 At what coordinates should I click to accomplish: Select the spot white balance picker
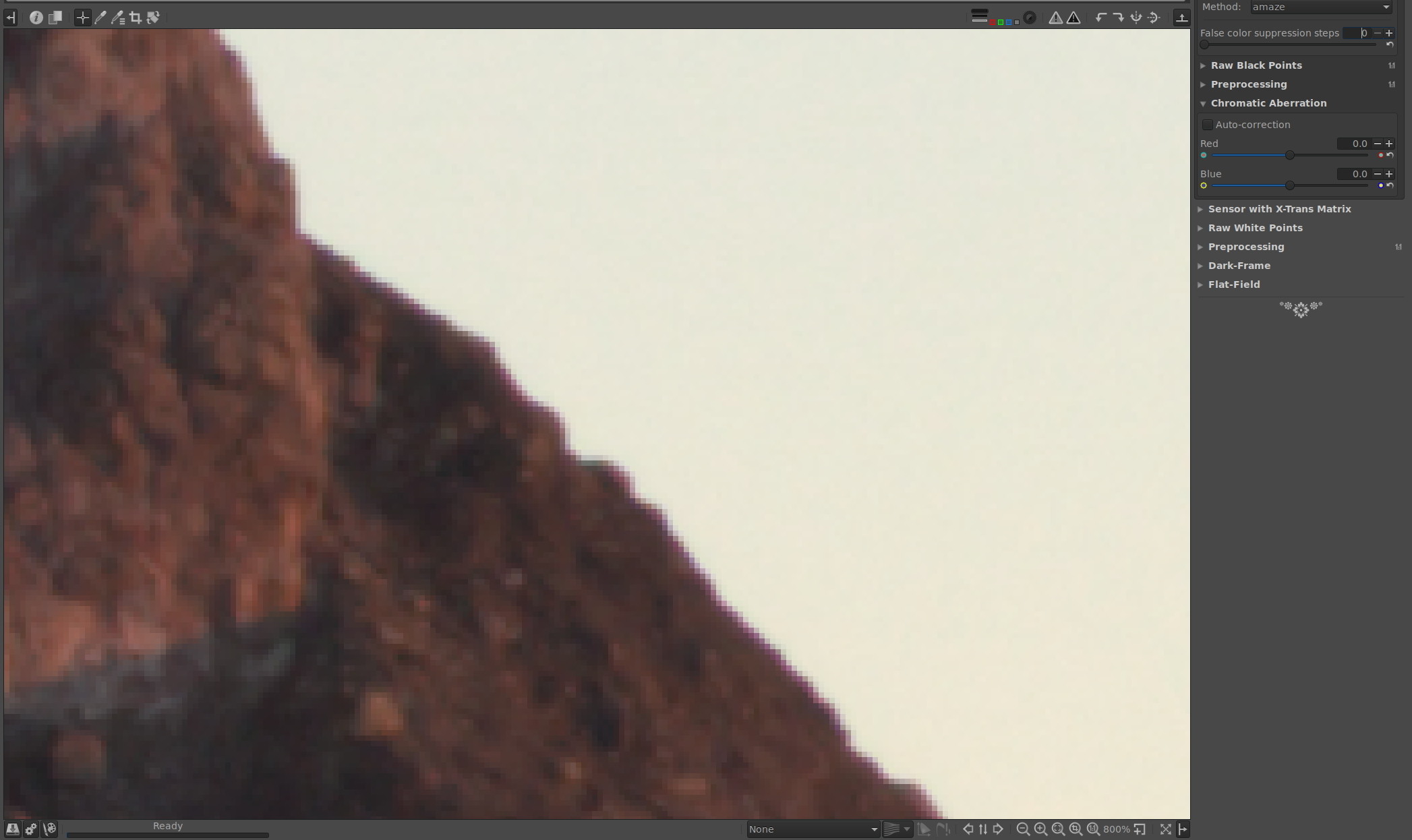tap(100, 18)
